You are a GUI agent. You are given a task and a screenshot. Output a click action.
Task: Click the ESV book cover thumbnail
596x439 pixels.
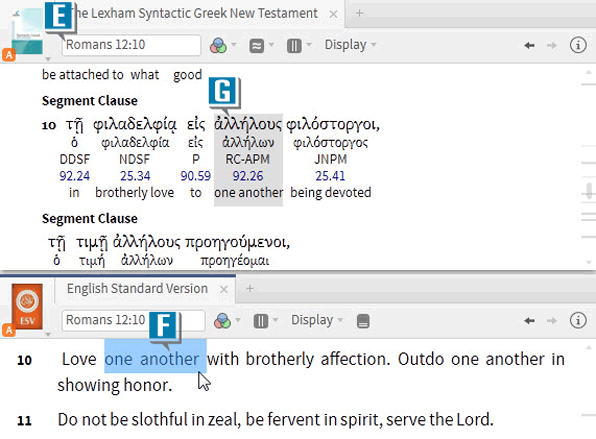27,306
